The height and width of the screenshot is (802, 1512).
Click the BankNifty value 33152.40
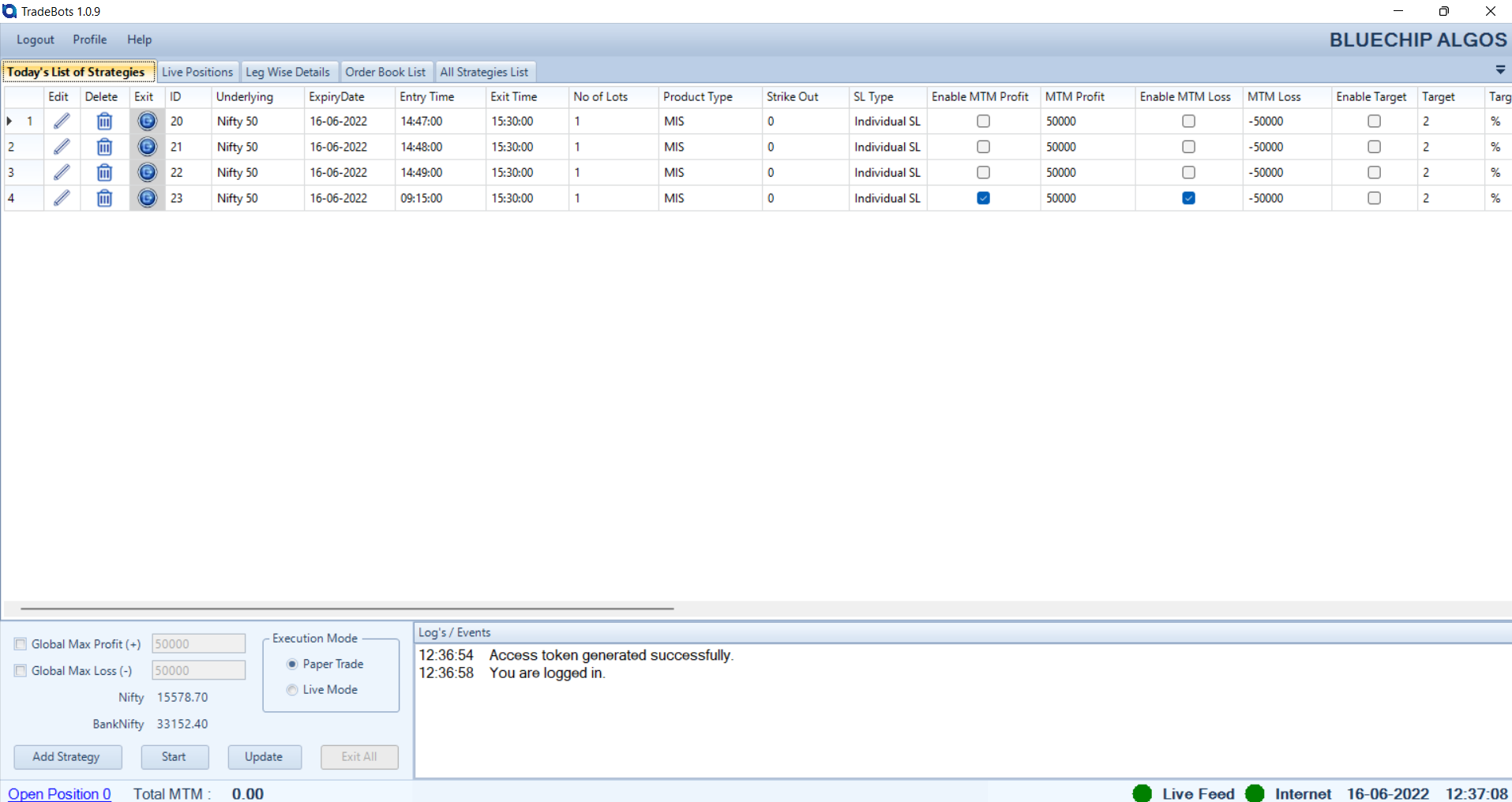(182, 724)
